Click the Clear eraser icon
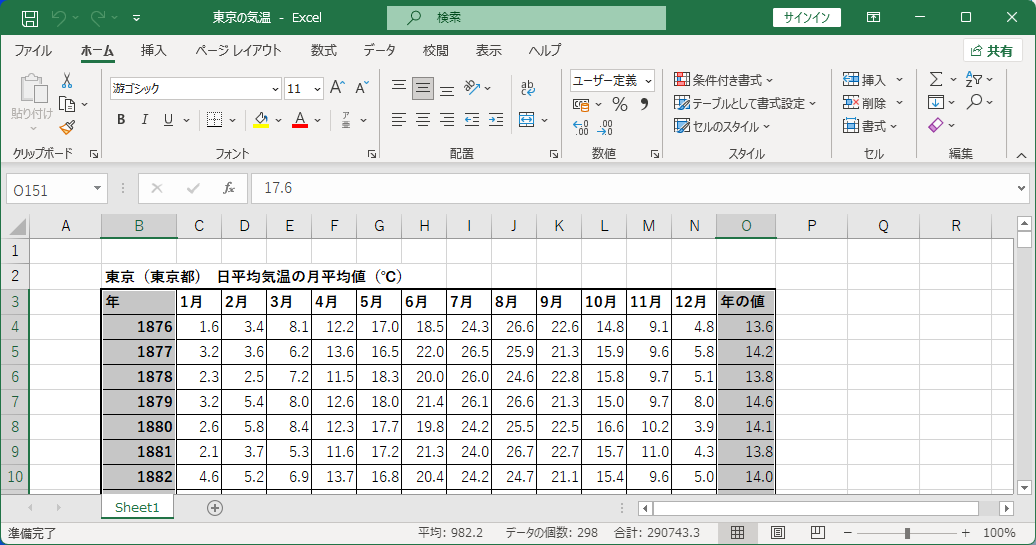Viewport: 1036px width, 545px height. tap(936, 125)
